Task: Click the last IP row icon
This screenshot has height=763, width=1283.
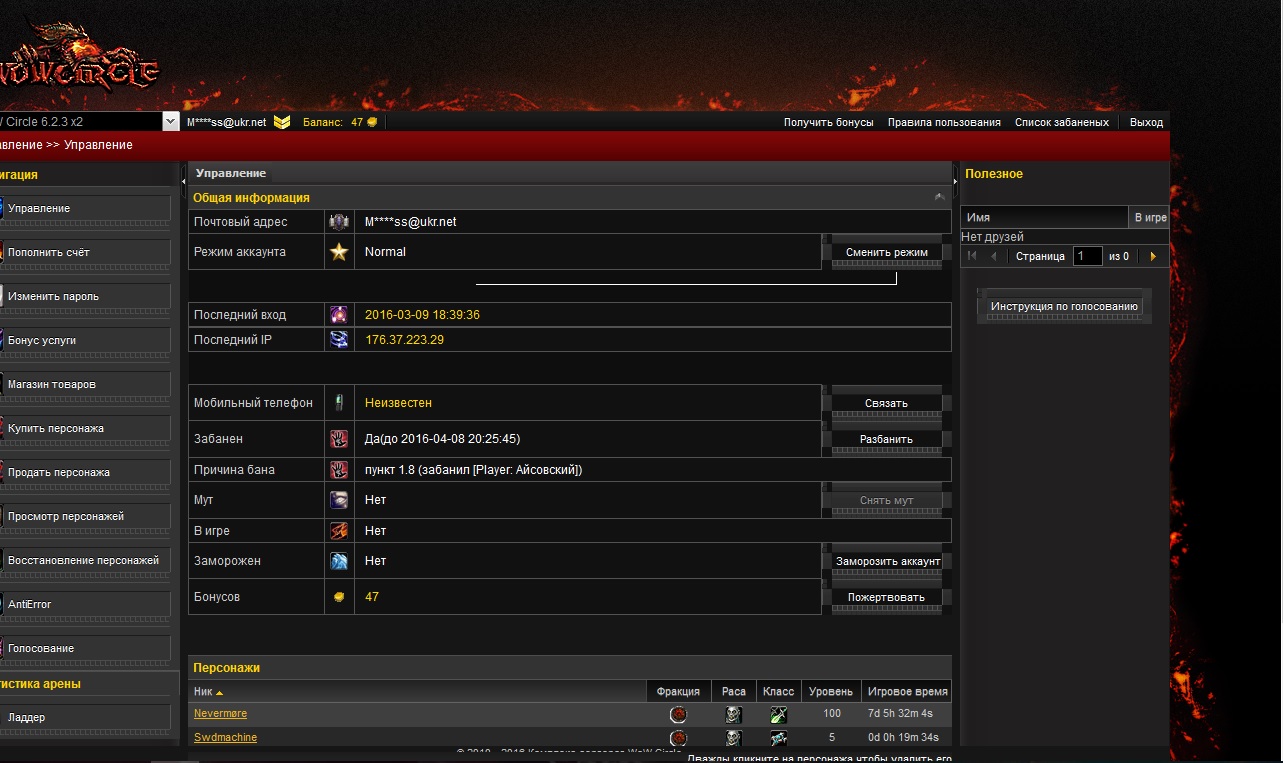Action: (x=339, y=340)
